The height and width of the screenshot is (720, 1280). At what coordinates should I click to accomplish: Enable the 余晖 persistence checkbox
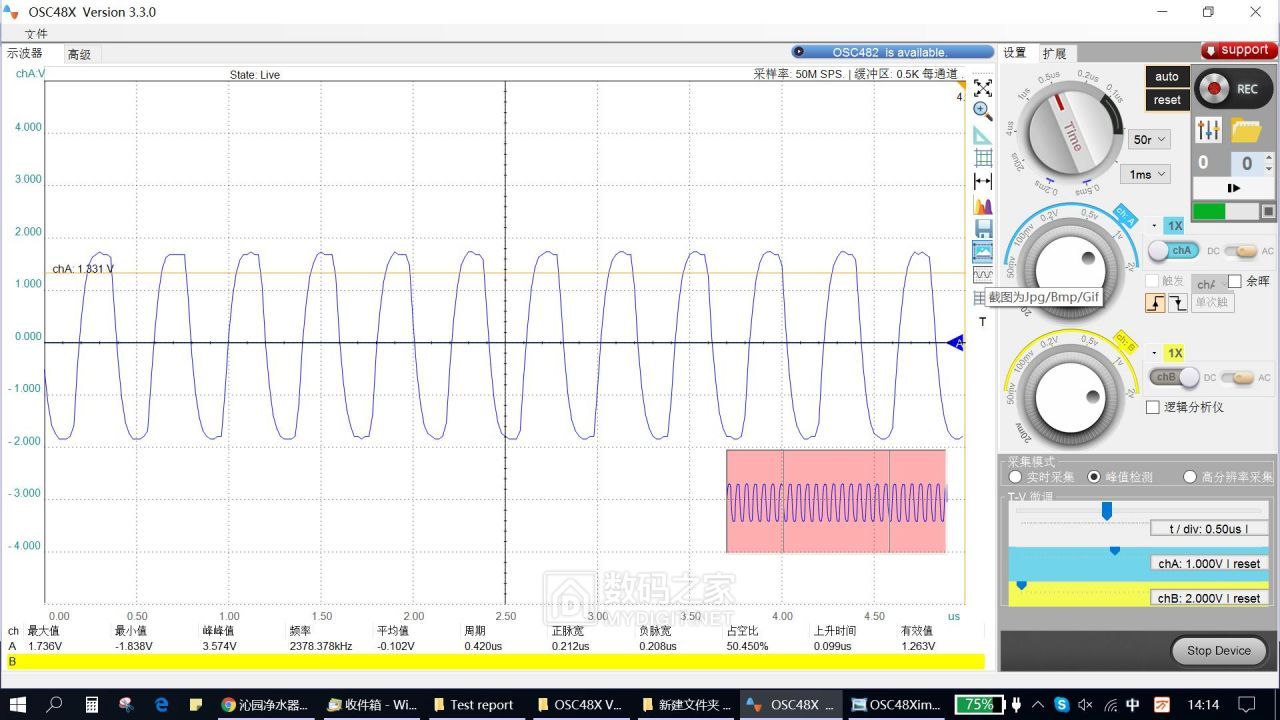point(1234,281)
